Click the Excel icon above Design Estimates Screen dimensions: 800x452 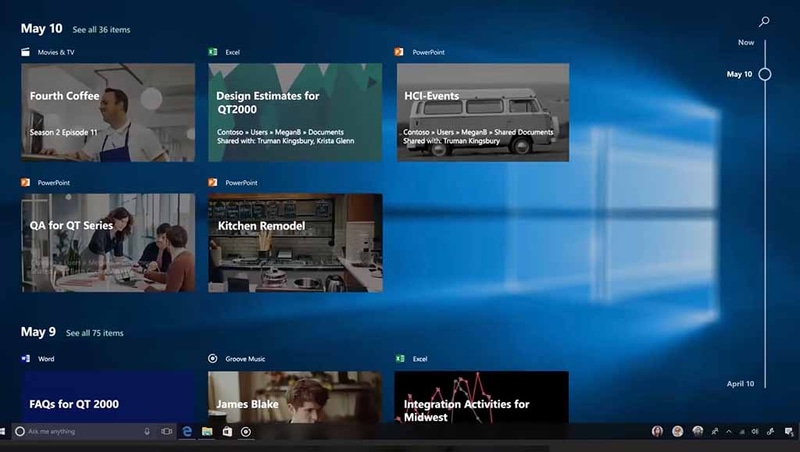213,52
